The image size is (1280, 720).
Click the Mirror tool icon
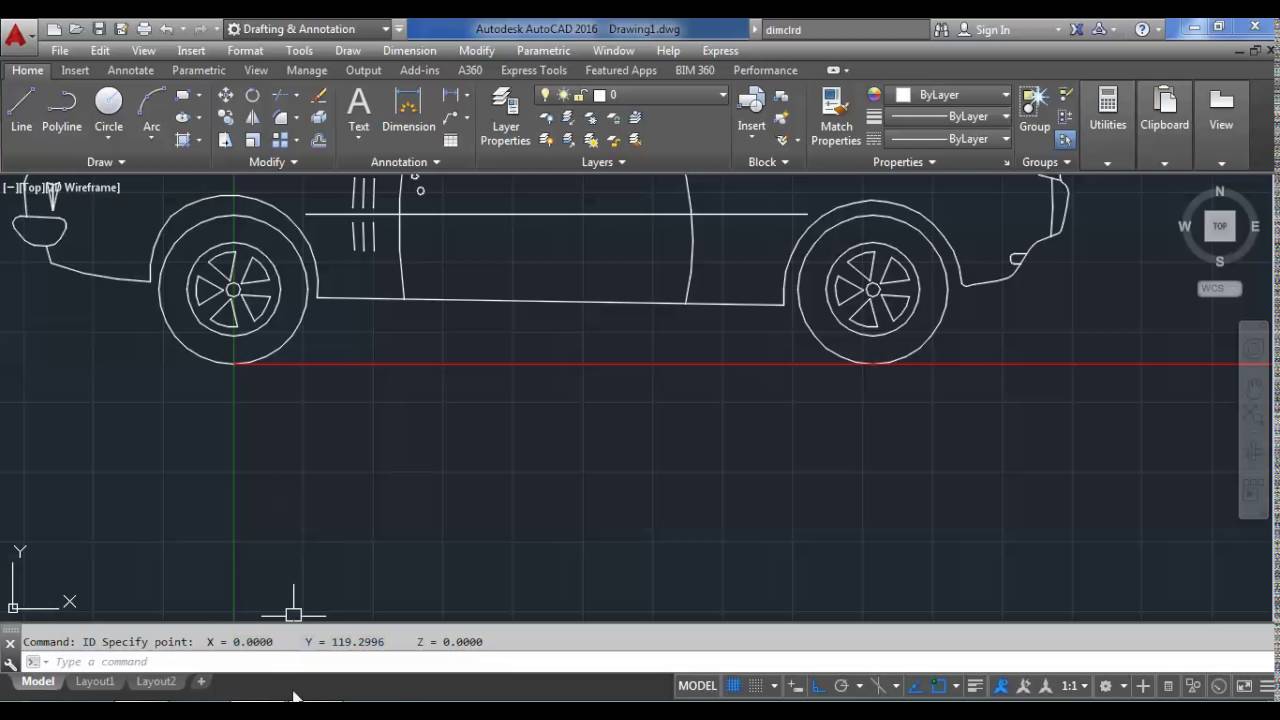tap(253, 117)
